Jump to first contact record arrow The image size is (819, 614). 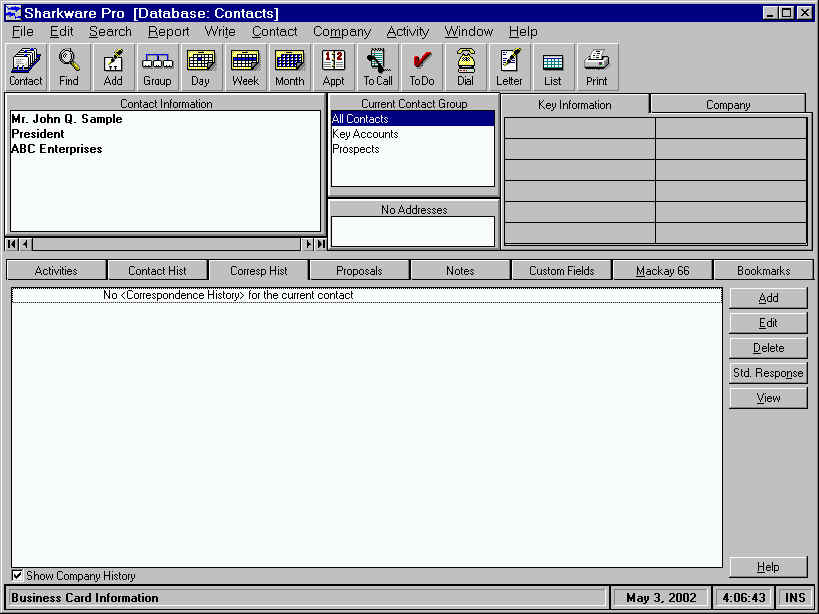pyautogui.click(x=12, y=244)
